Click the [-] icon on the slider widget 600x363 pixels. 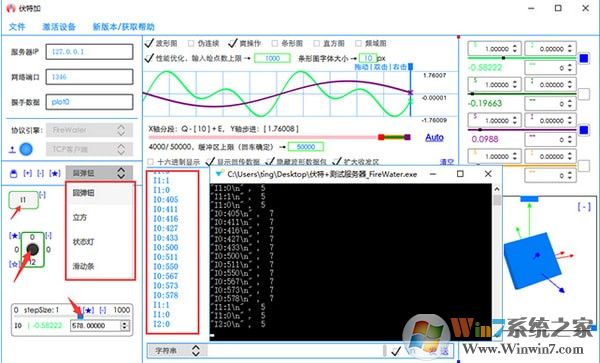click(103, 310)
